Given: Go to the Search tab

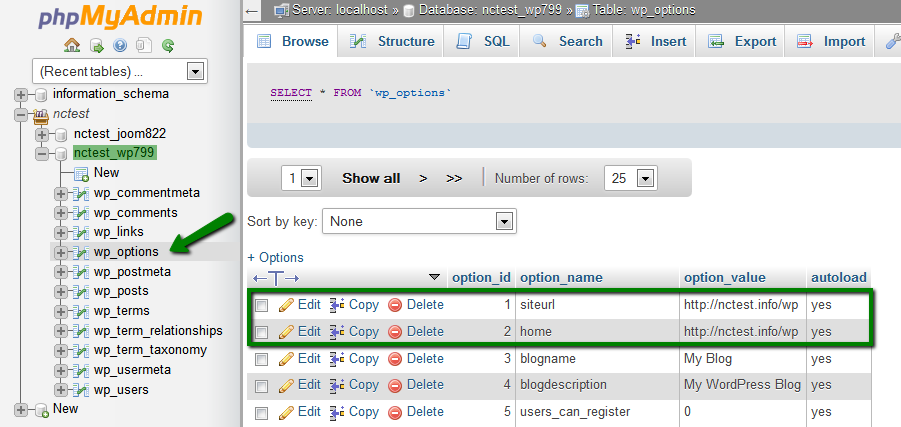Looking at the screenshot, I should pyautogui.click(x=566, y=41).
